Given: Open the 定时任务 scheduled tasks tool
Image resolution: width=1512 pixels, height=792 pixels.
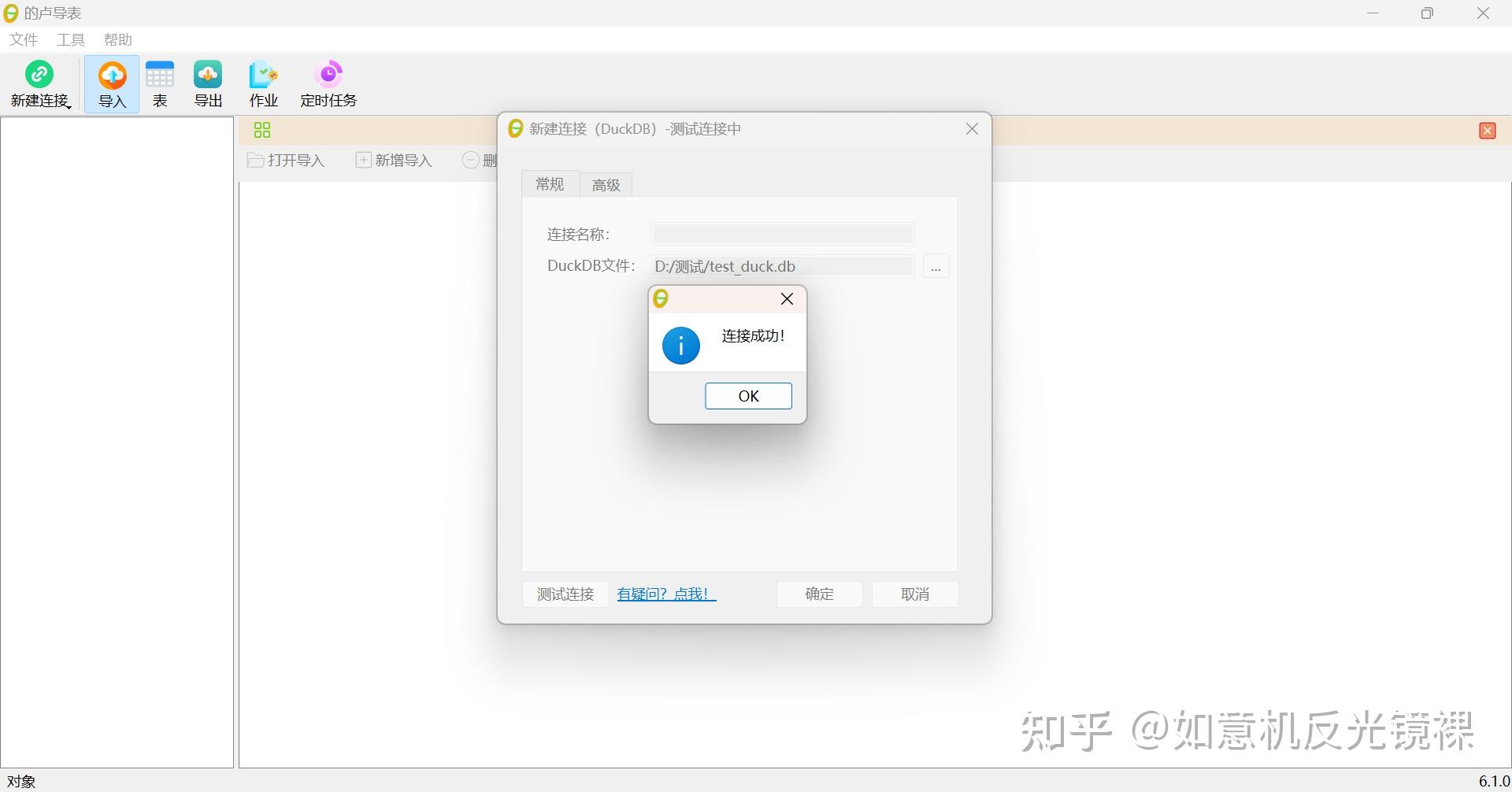Looking at the screenshot, I should (x=328, y=83).
